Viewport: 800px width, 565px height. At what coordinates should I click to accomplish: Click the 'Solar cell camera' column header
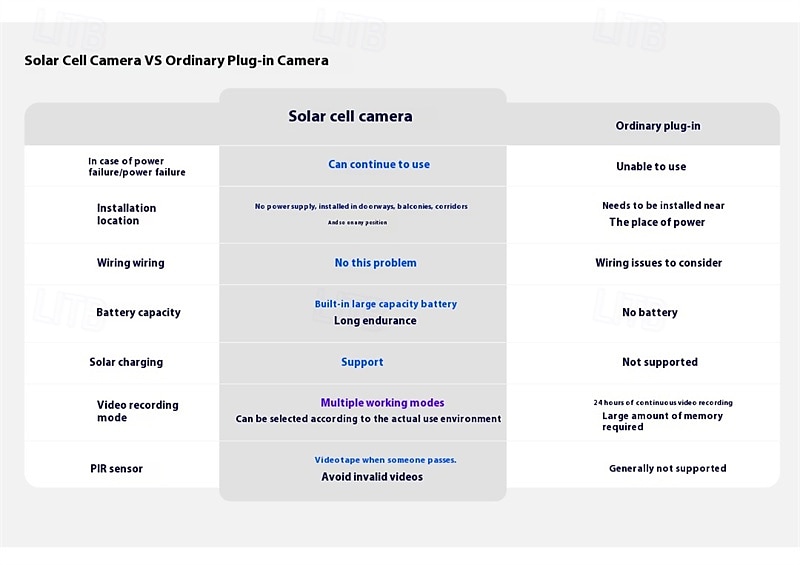click(x=350, y=116)
